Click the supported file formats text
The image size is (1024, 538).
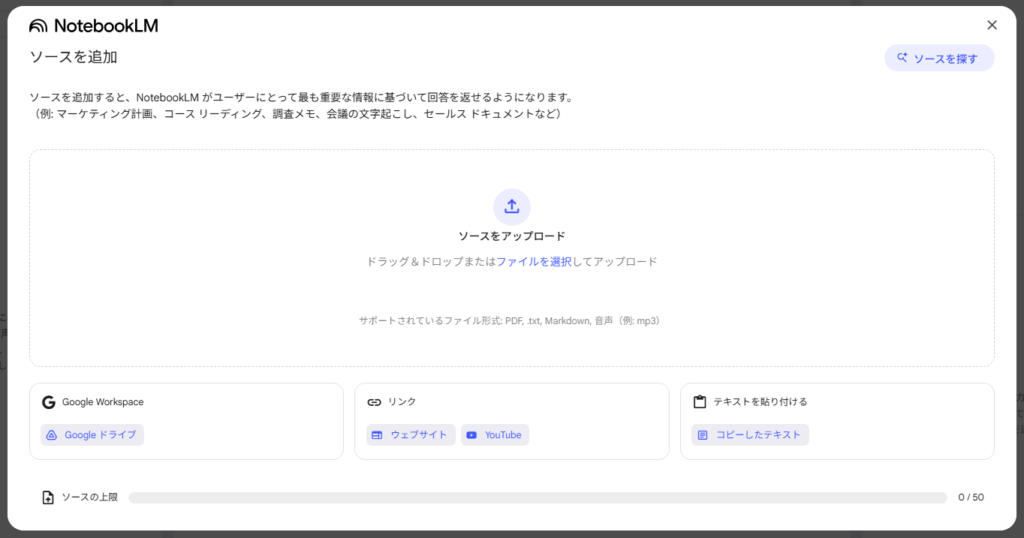(511, 321)
